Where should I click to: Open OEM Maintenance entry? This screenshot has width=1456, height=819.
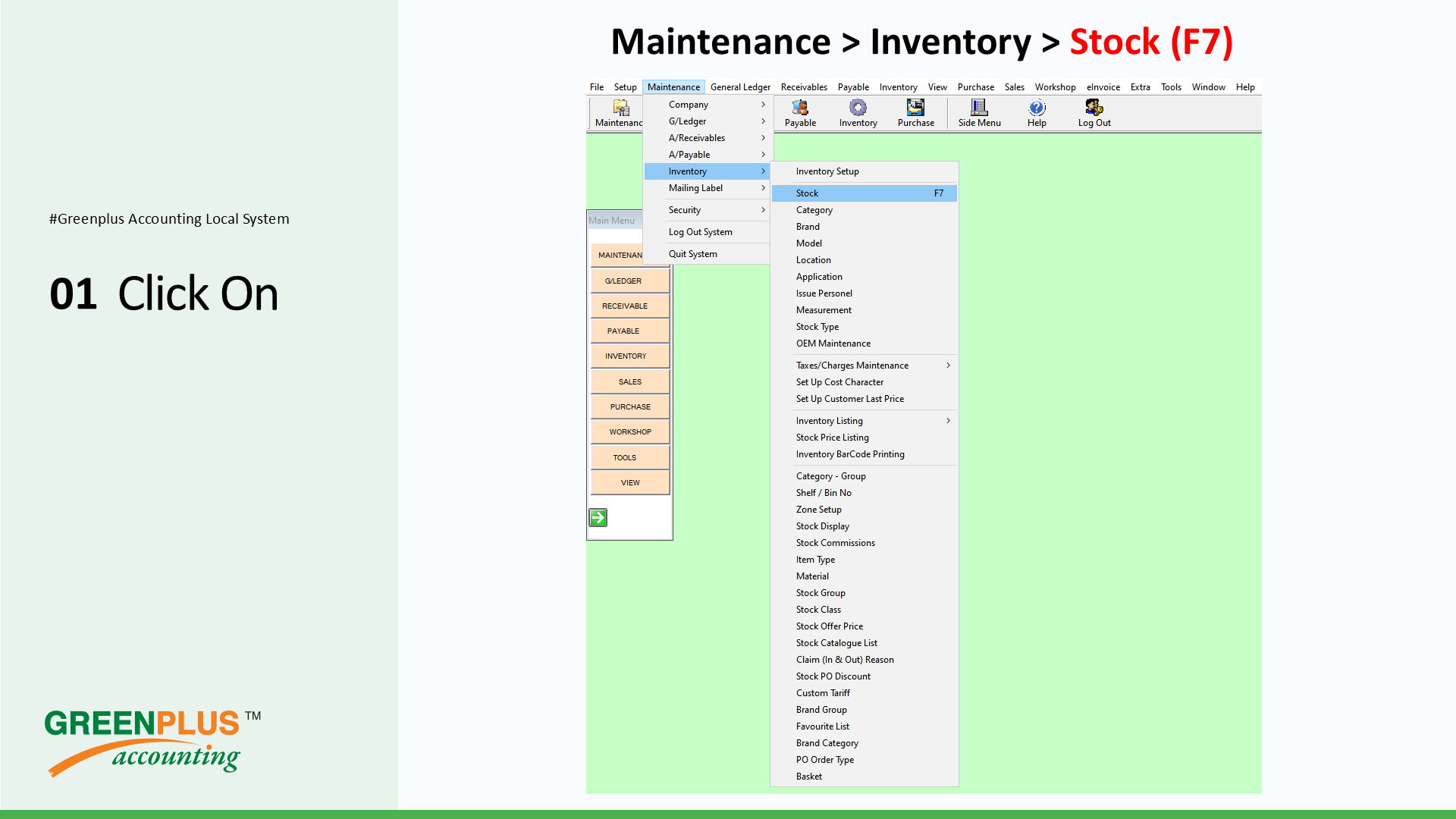click(x=864, y=344)
